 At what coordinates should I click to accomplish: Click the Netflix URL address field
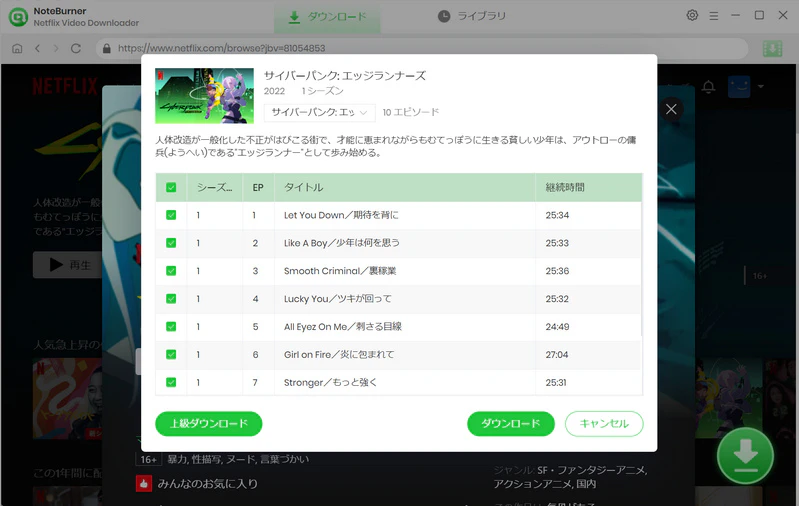[x=421, y=48]
